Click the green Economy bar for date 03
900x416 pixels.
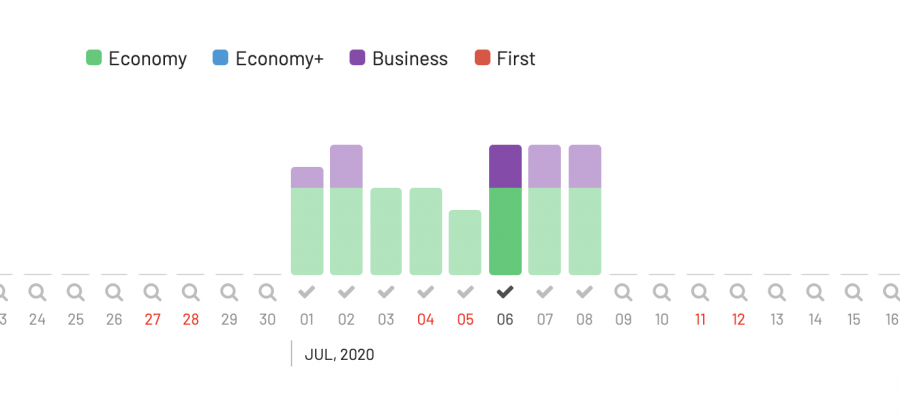coord(386,231)
